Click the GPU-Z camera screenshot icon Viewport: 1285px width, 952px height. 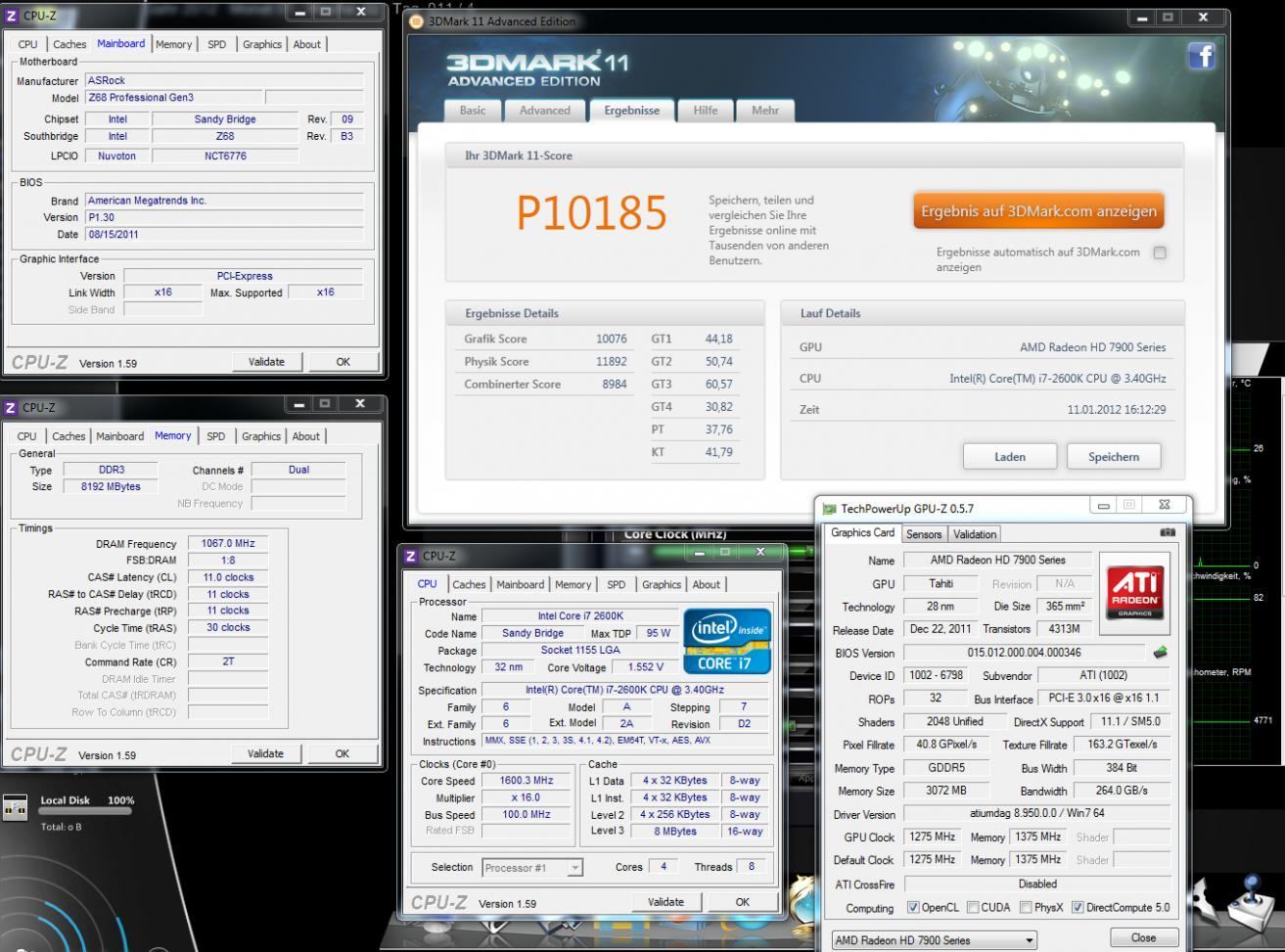pyautogui.click(x=1167, y=533)
